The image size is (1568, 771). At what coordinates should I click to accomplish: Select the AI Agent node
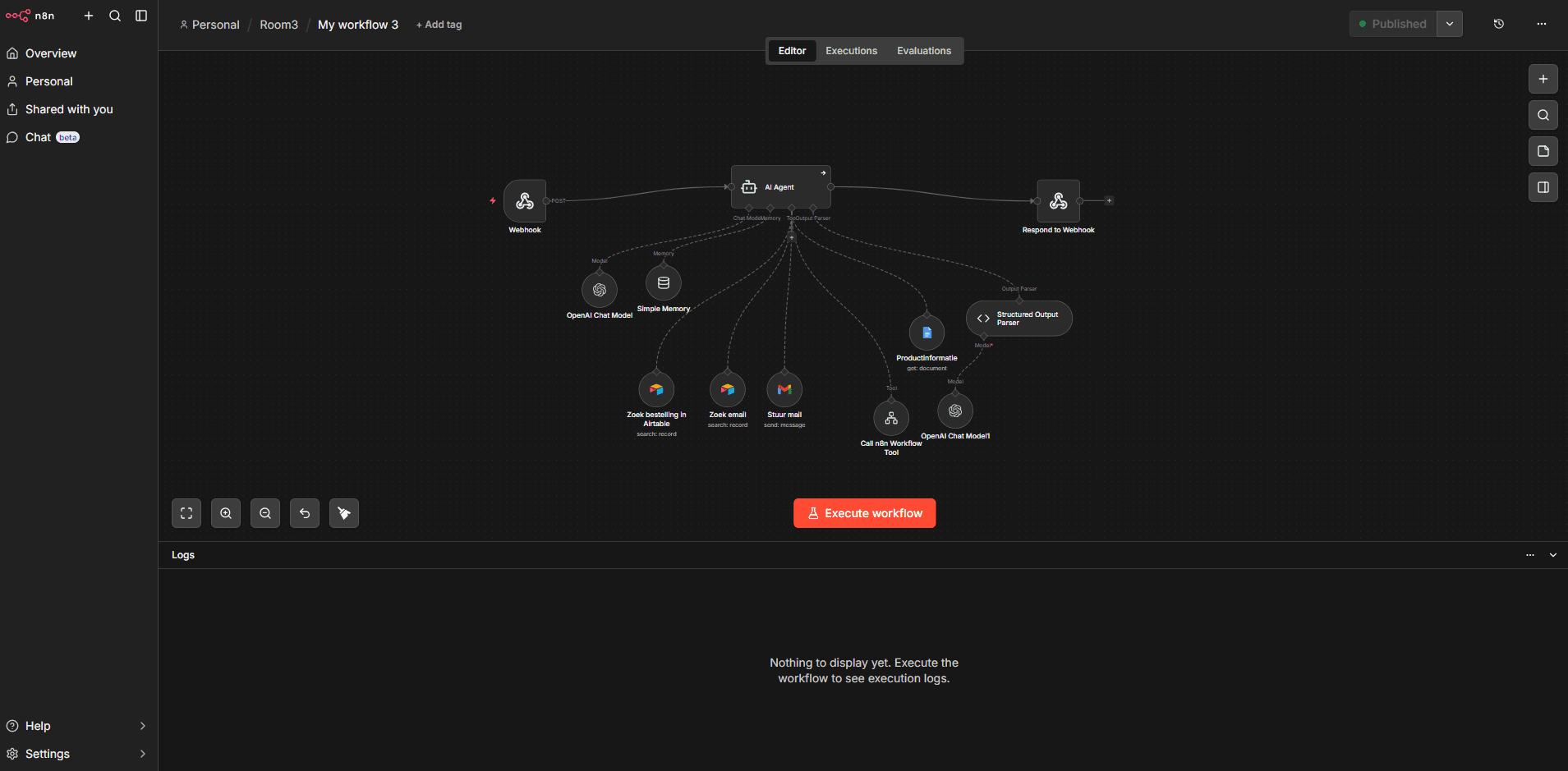coord(780,187)
